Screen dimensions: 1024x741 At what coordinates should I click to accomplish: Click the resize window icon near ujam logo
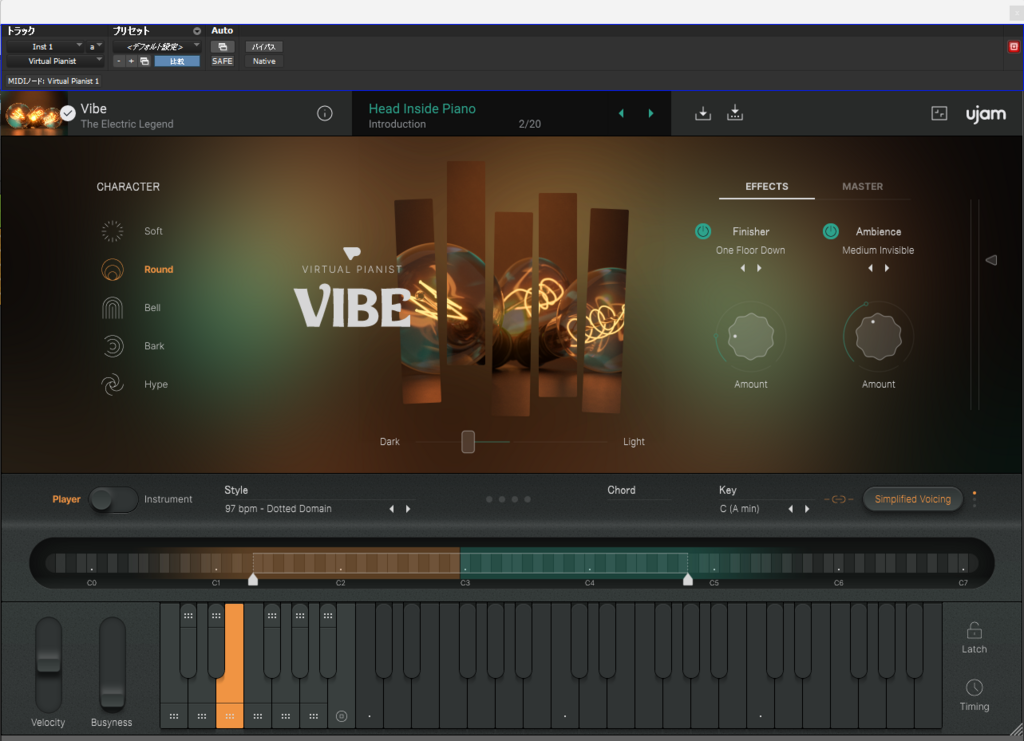[939, 113]
